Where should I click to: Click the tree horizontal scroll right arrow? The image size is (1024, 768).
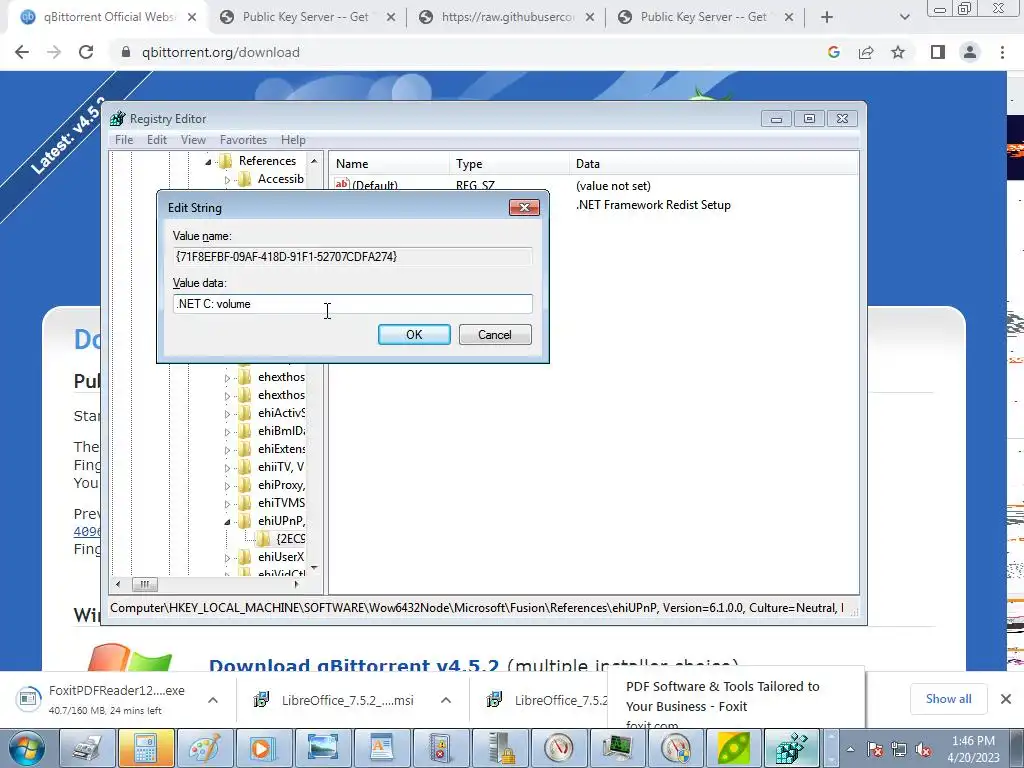click(x=296, y=584)
